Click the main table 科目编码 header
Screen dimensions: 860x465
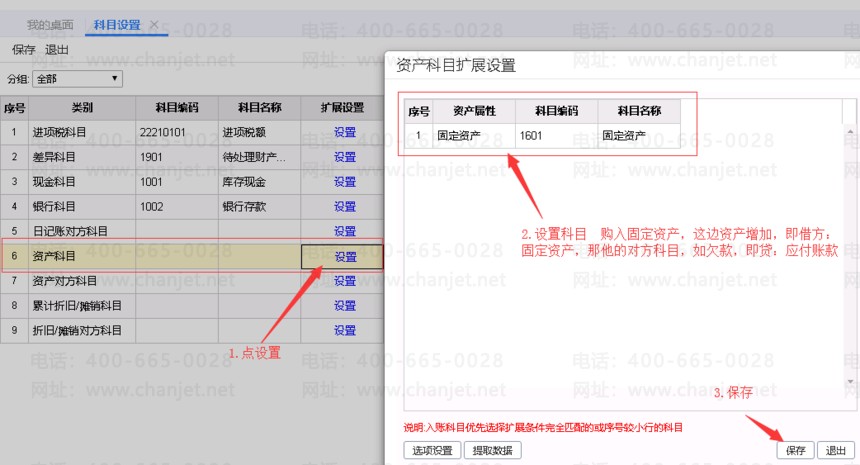pyautogui.click(x=177, y=107)
